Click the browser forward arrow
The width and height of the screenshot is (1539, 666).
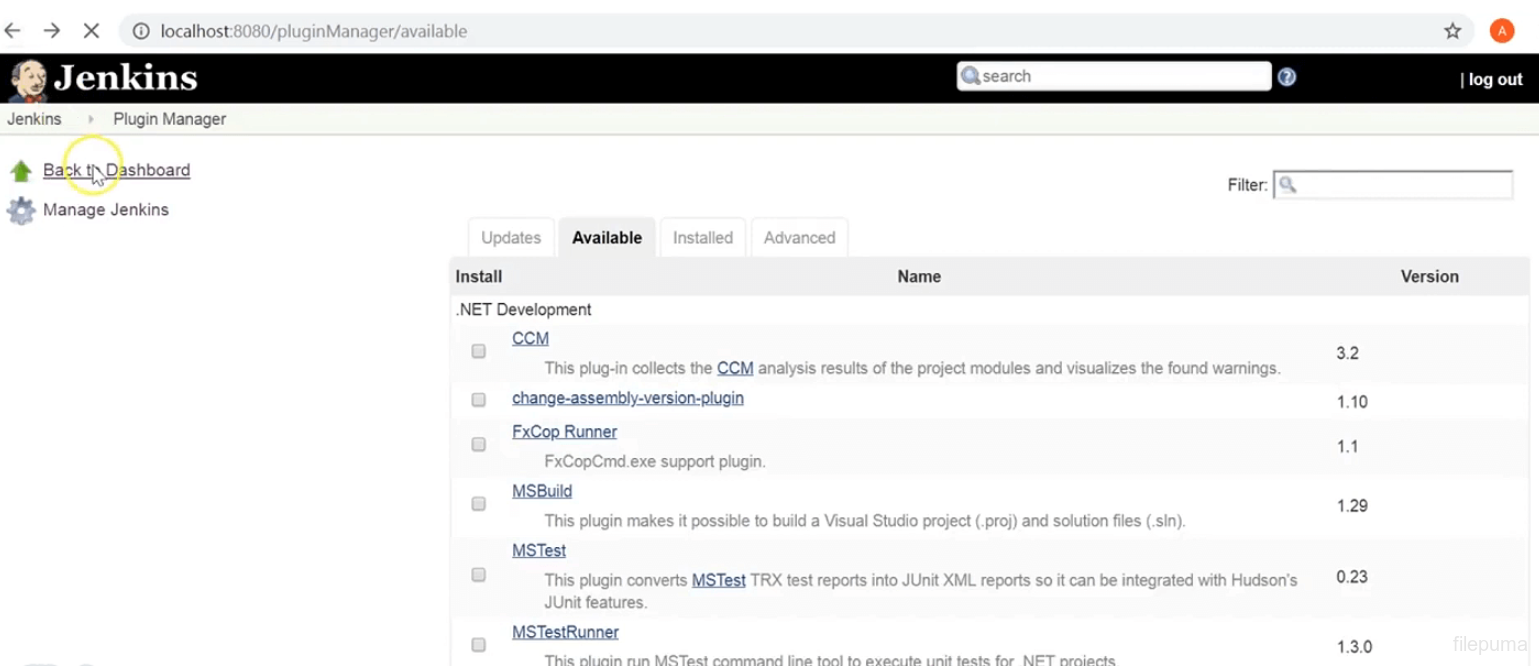52,31
